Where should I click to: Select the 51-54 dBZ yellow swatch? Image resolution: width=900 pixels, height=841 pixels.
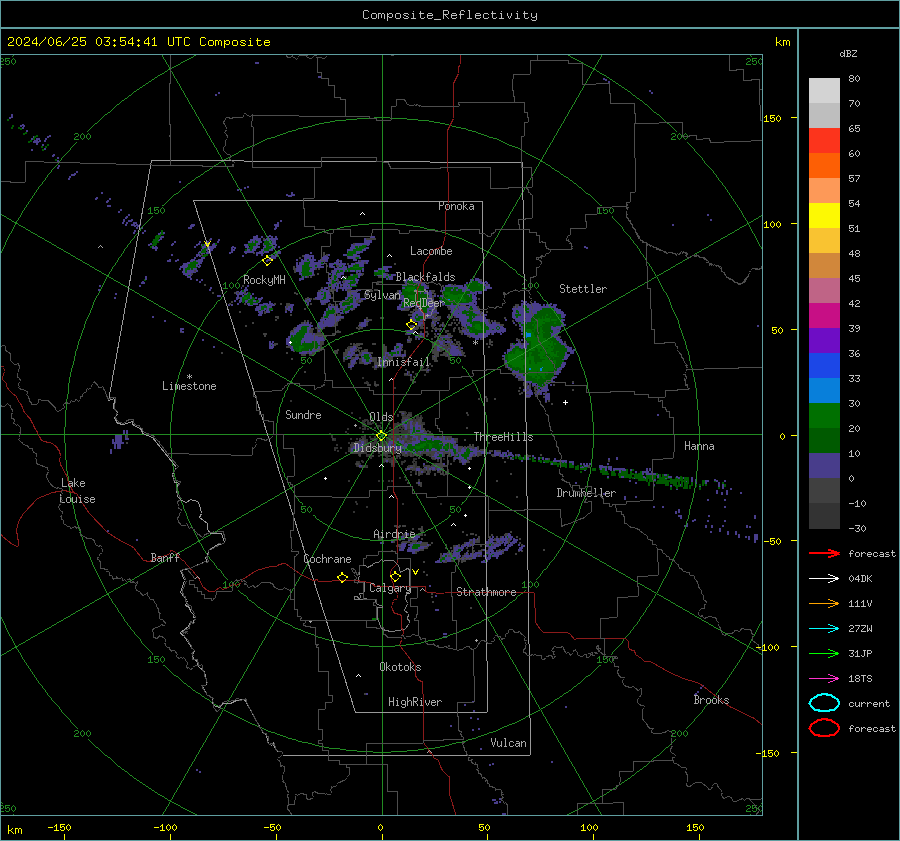click(x=824, y=215)
